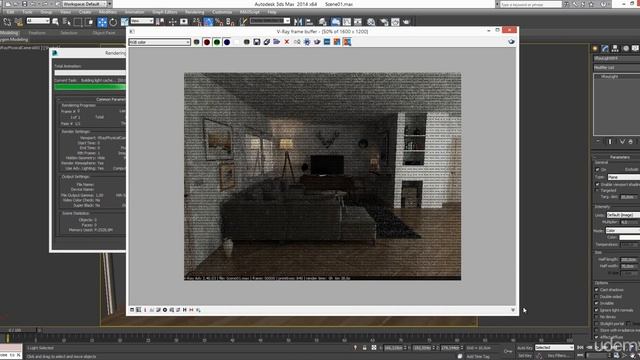640x360 pixels.
Task: Open the Tools menu
Action: pos(28,12)
